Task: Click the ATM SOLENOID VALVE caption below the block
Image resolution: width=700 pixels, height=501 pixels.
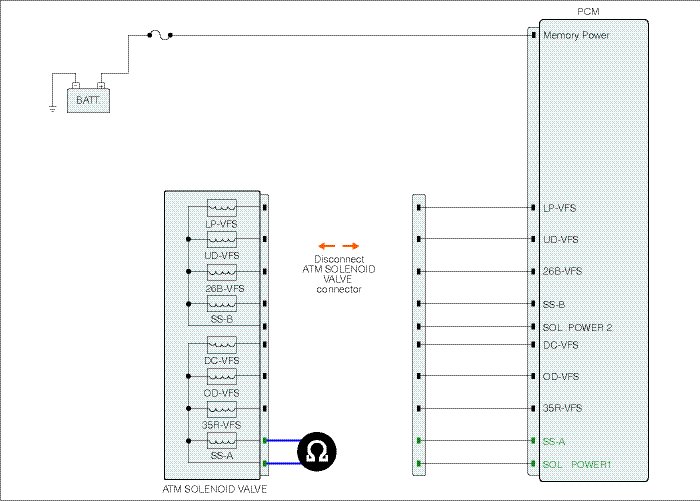Action: (x=215, y=489)
